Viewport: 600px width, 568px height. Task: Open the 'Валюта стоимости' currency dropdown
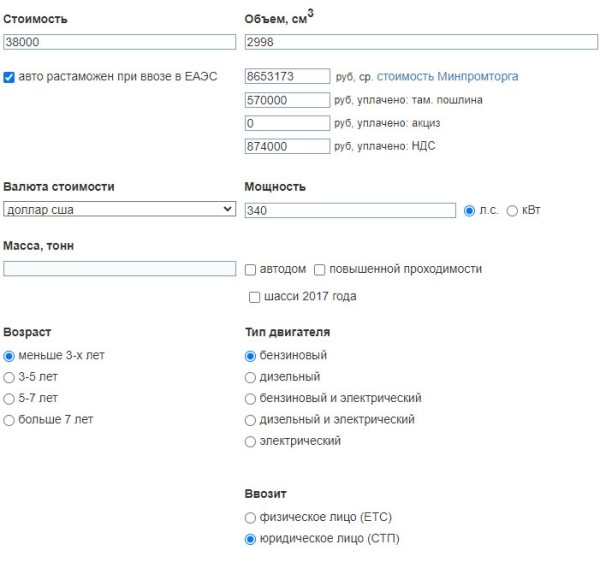pyautogui.click(x=119, y=210)
